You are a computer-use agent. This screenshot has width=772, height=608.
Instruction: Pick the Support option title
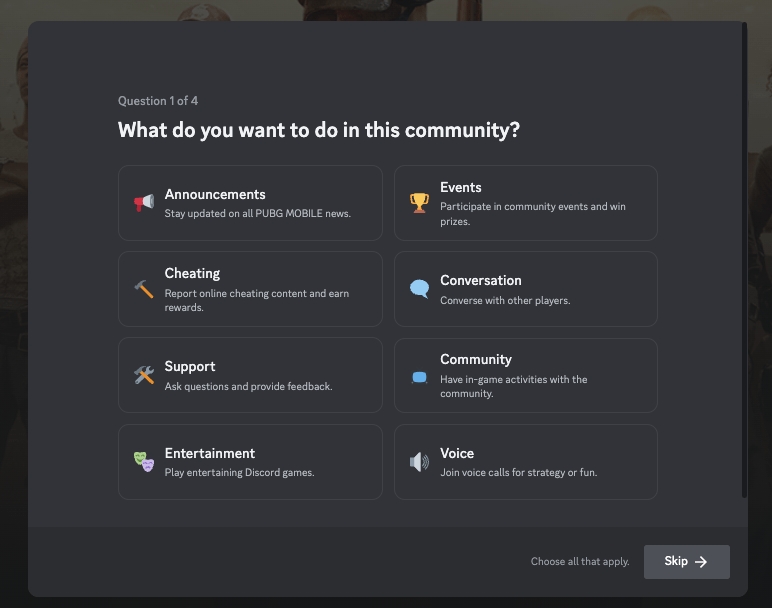190,366
